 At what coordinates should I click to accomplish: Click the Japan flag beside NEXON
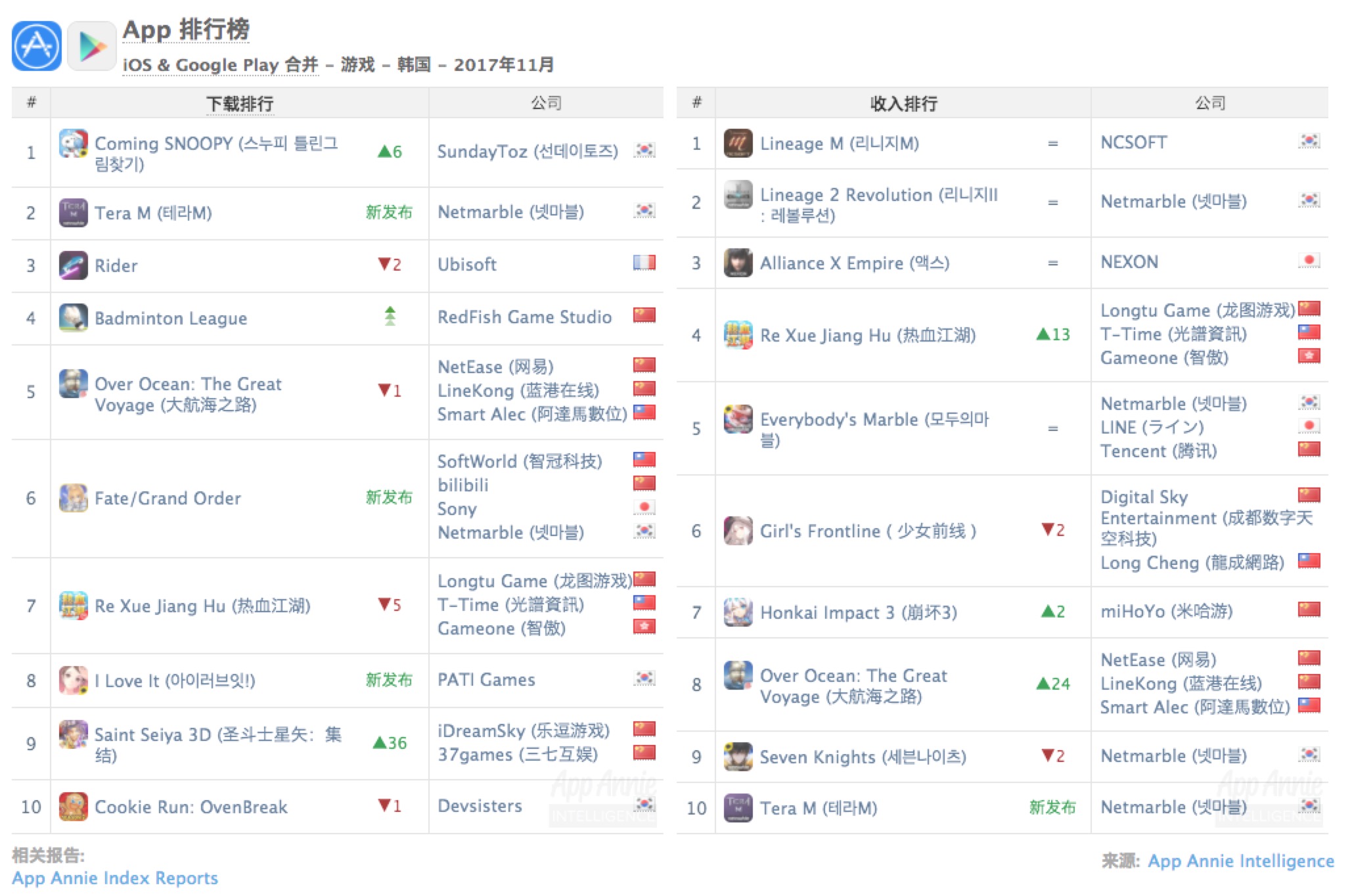(x=1309, y=261)
